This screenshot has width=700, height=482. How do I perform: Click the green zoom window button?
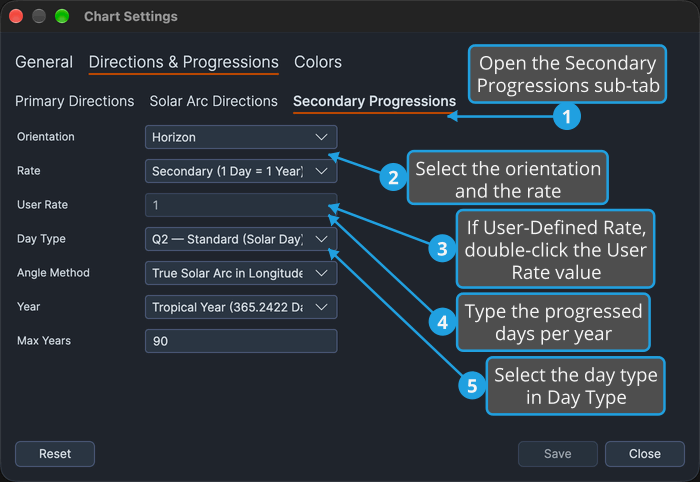point(62,17)
